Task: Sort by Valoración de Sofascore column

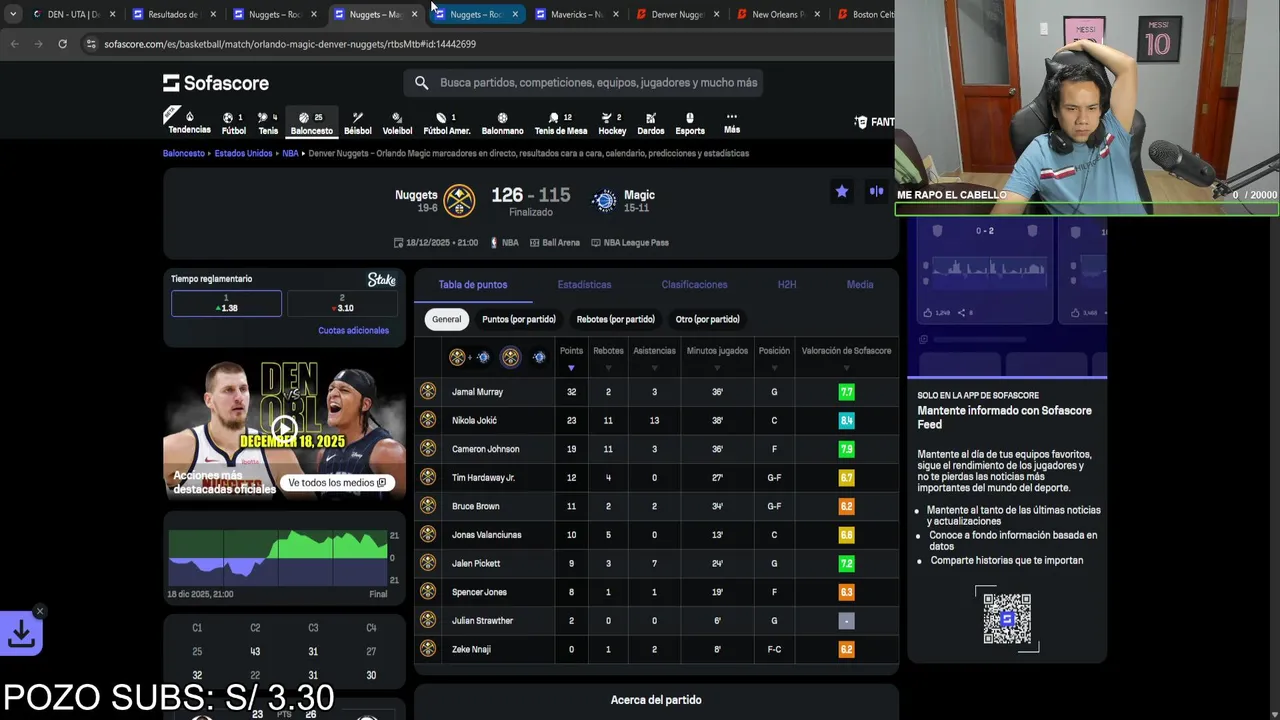Action: point(846,357)
